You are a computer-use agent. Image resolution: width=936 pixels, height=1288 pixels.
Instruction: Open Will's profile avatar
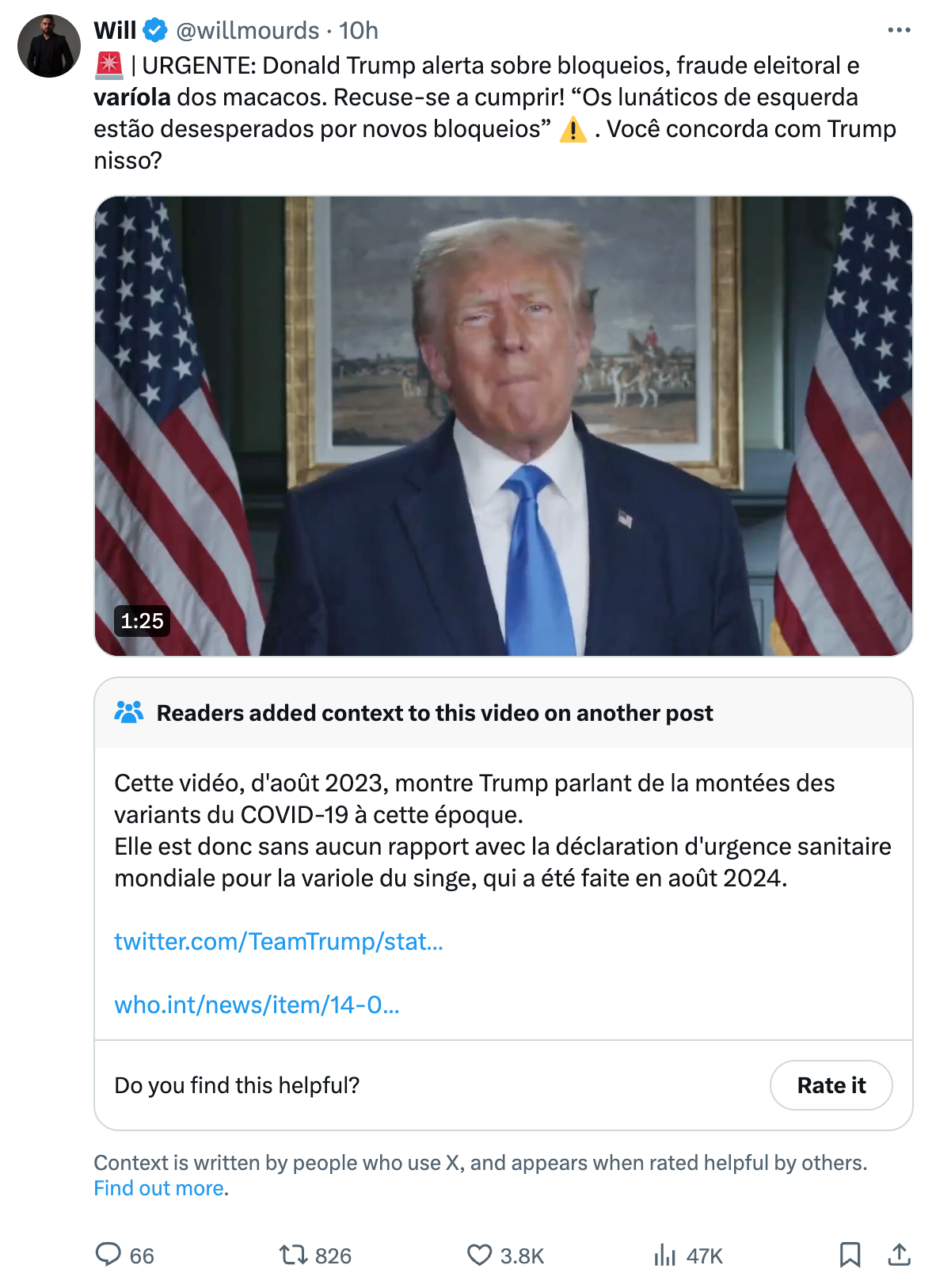[49, 46]
